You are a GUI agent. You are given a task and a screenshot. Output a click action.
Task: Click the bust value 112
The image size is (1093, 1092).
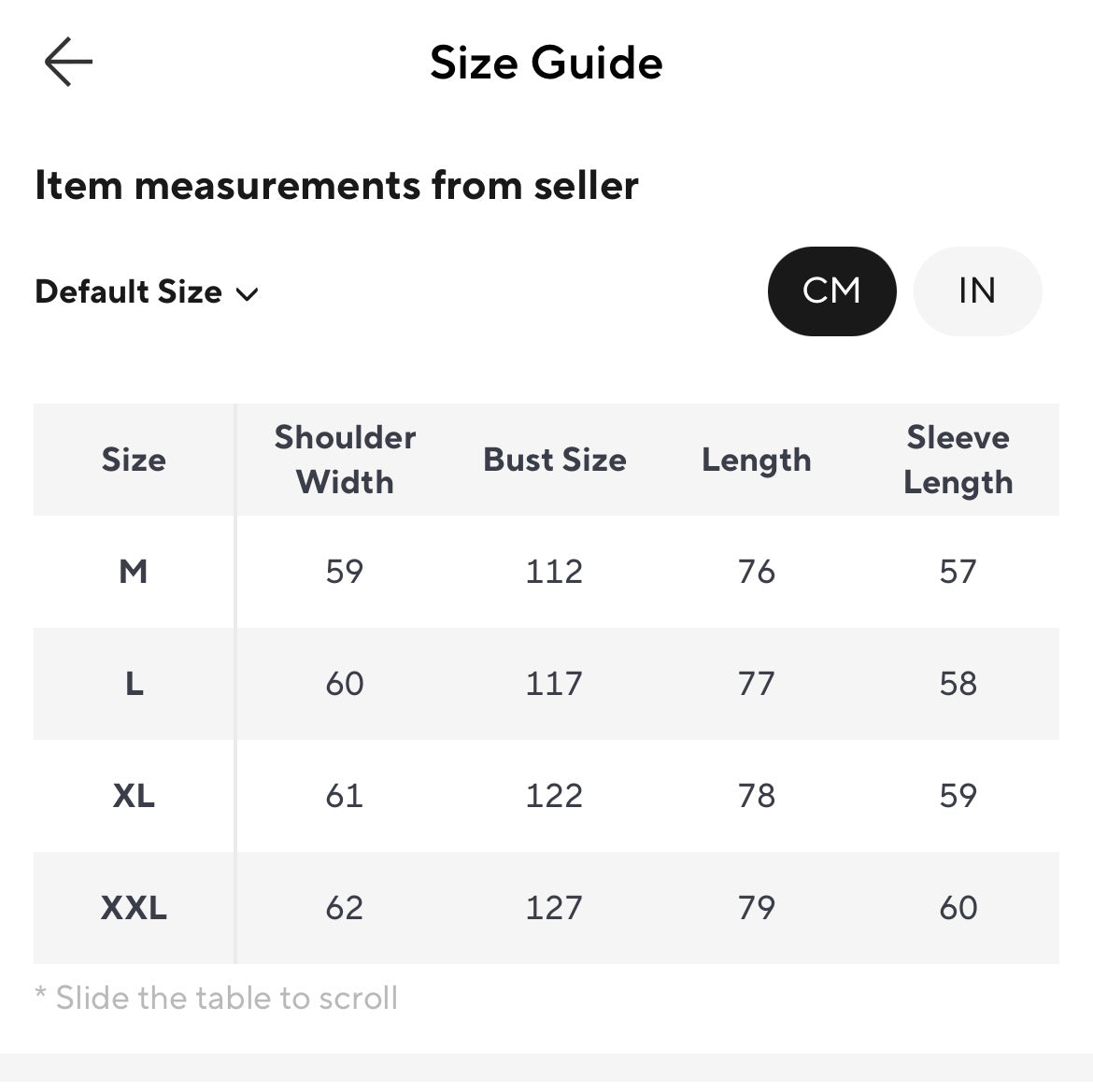(x=554, y=572)
